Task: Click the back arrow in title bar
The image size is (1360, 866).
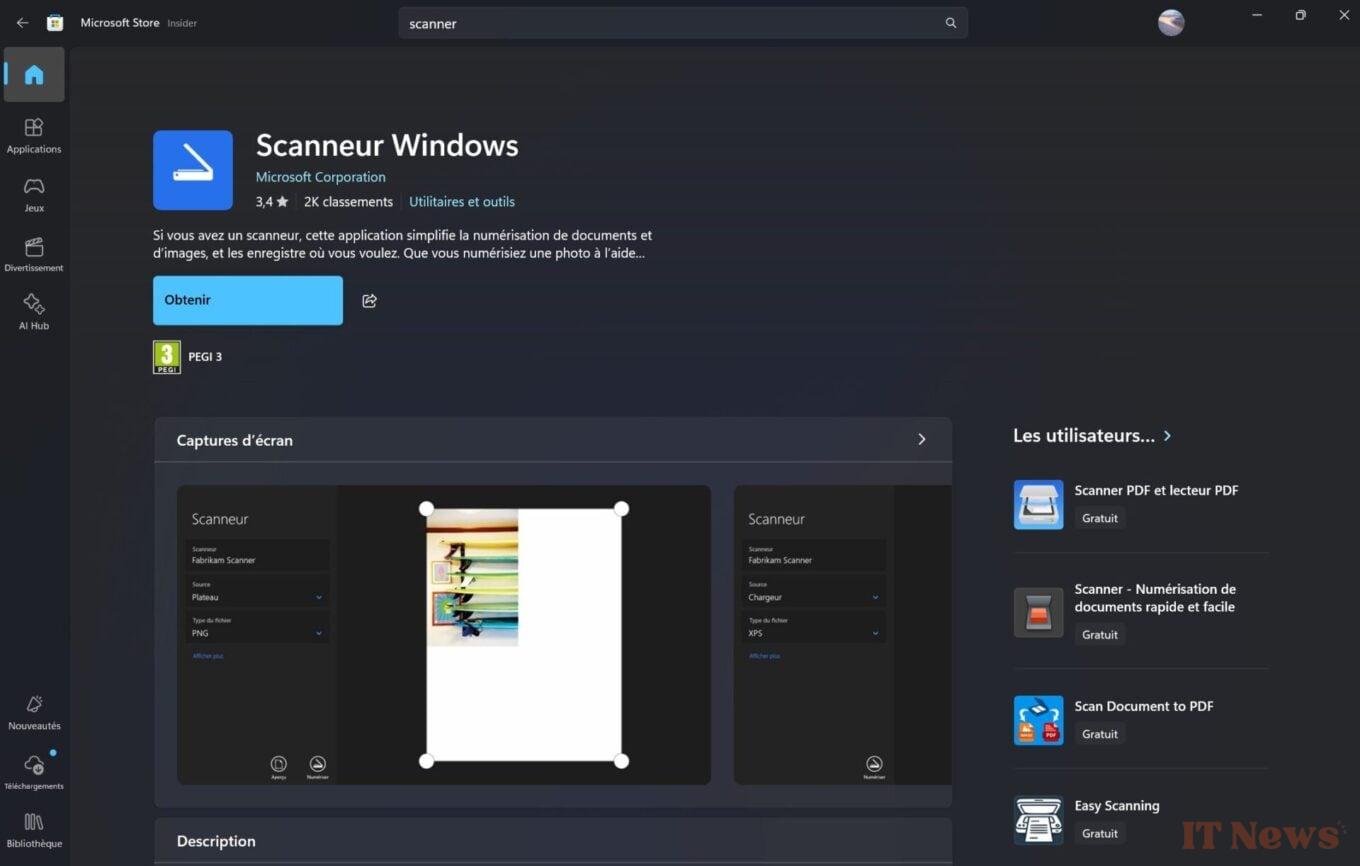Action: pos(22,23)
